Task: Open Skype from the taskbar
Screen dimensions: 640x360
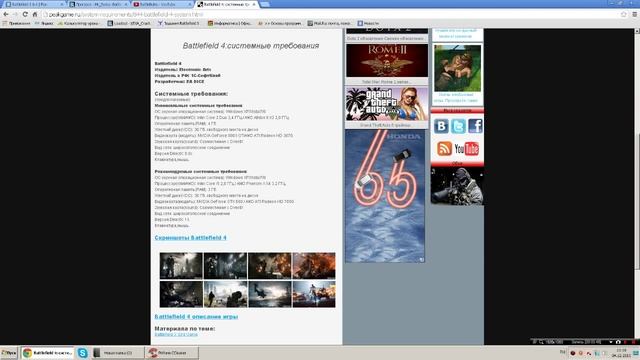Action: 82,353
